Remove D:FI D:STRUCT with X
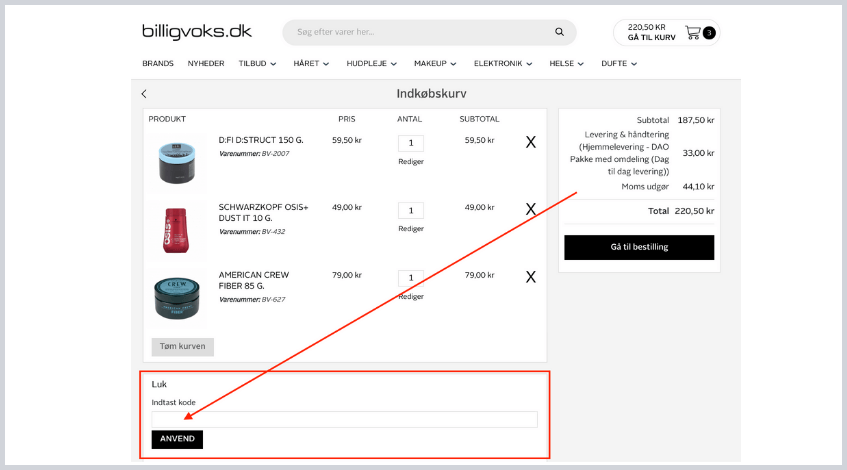 [530, 142]
